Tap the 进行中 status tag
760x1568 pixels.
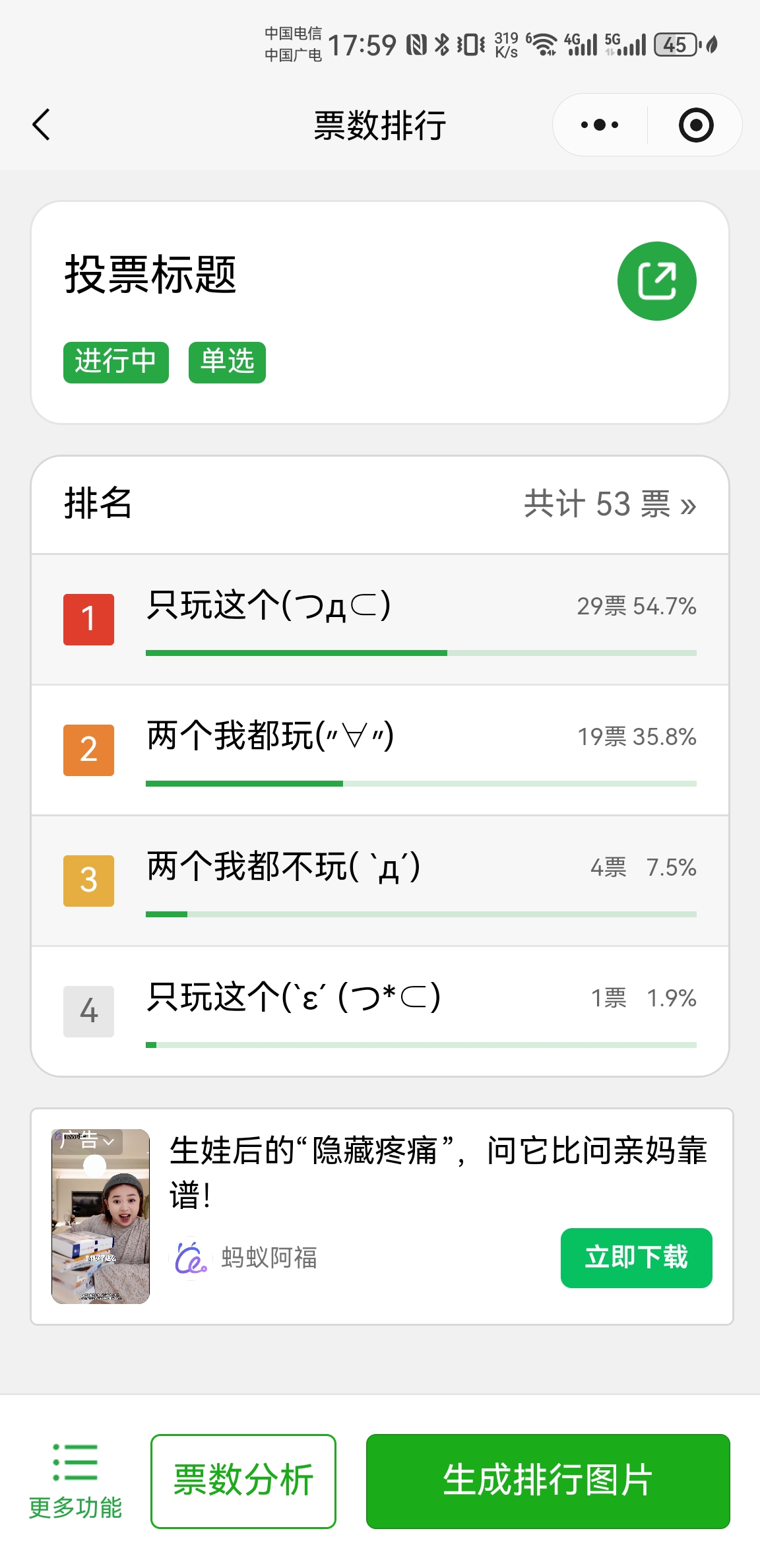[116, 362]
